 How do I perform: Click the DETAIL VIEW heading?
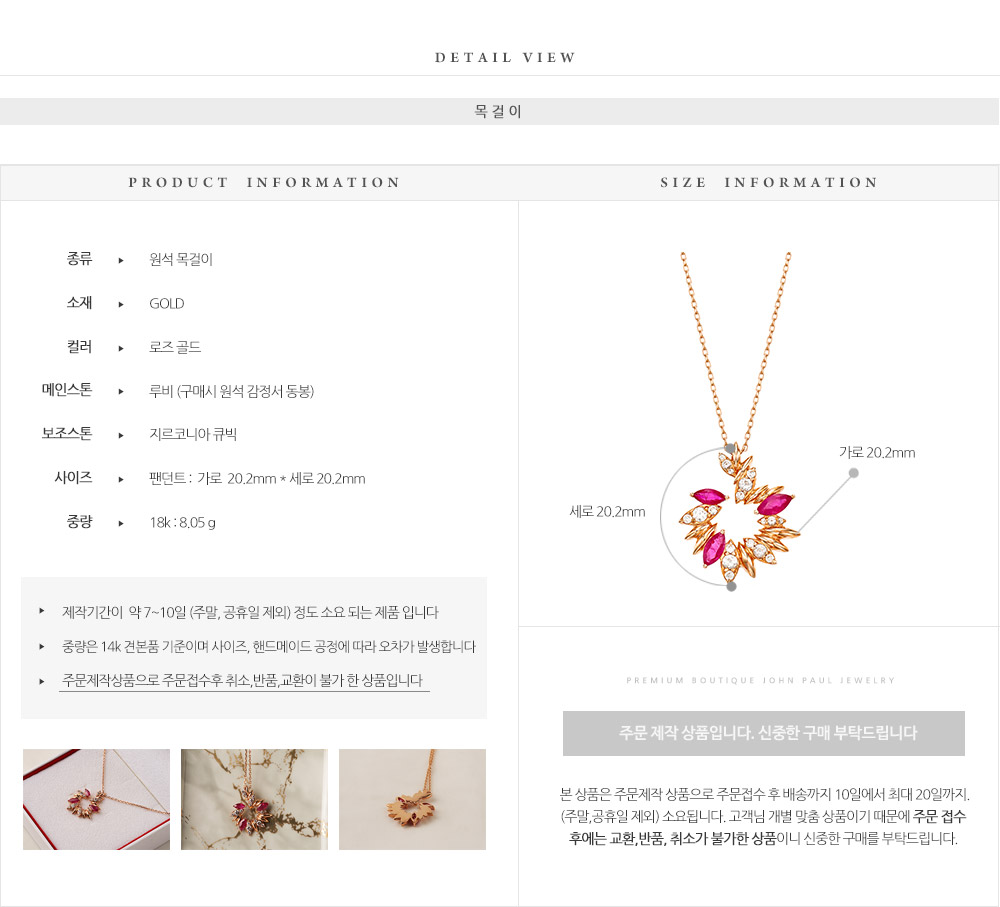(x=505, y=57)
